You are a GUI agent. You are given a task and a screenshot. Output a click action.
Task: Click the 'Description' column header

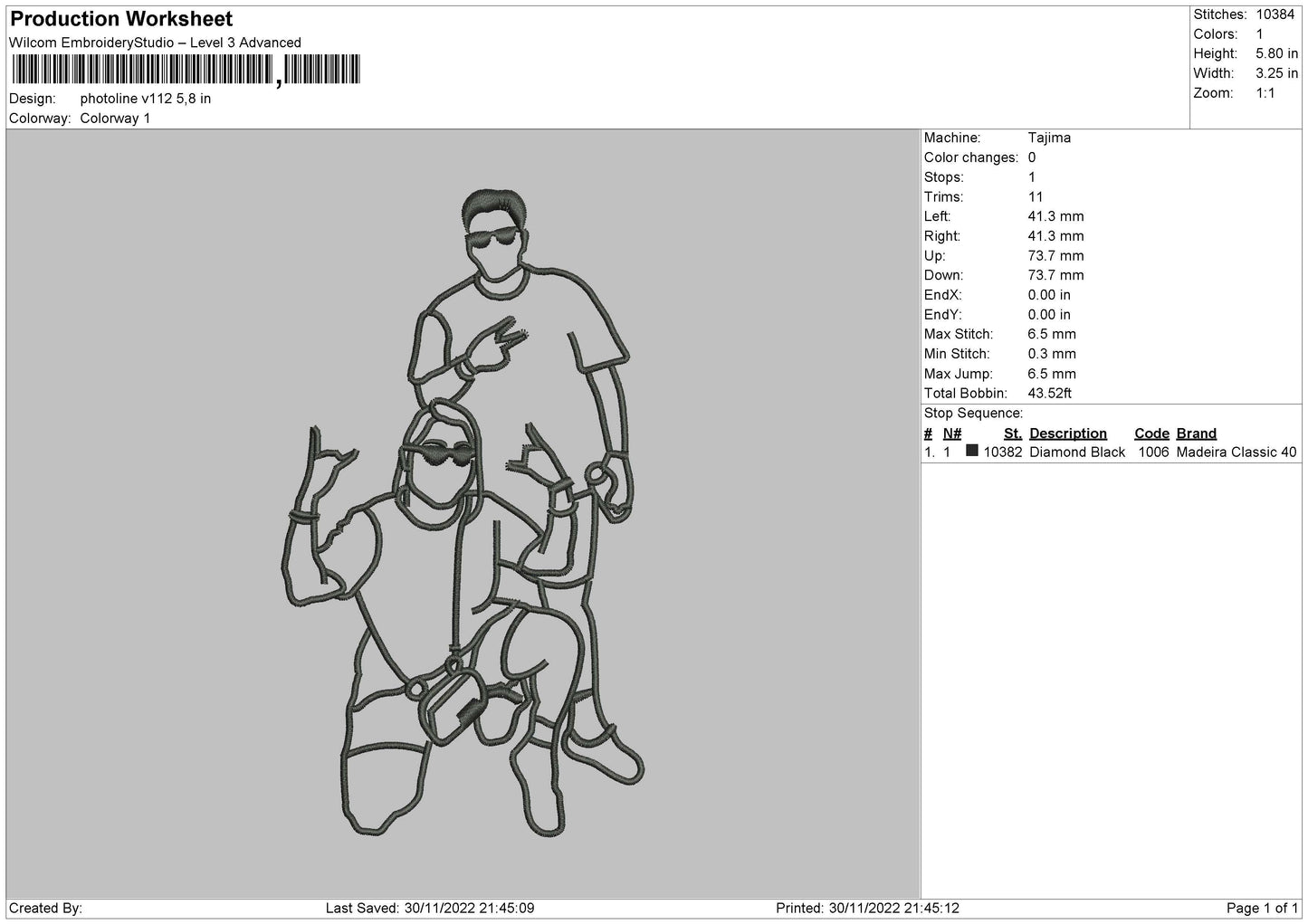coord(1068,434)
